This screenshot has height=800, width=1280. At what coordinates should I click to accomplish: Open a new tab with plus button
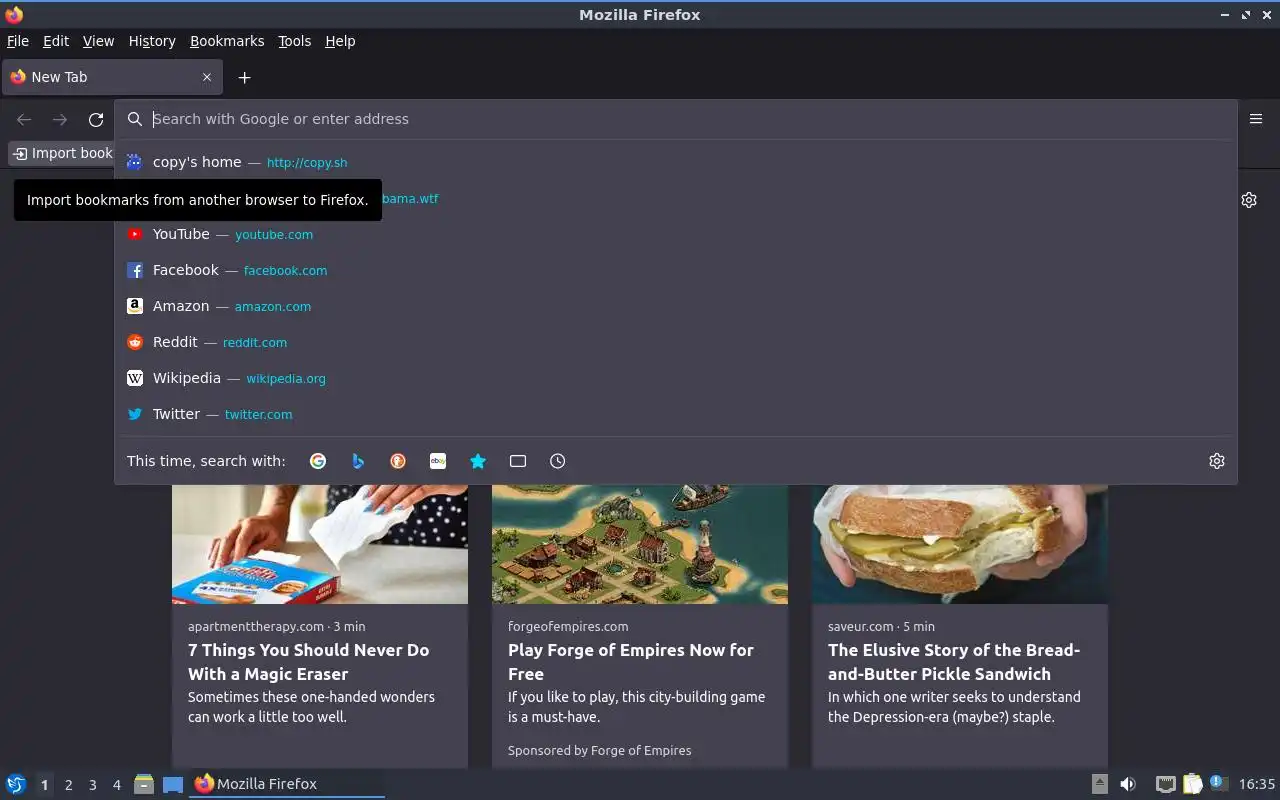pyautogui.click(x=244, y=77)
